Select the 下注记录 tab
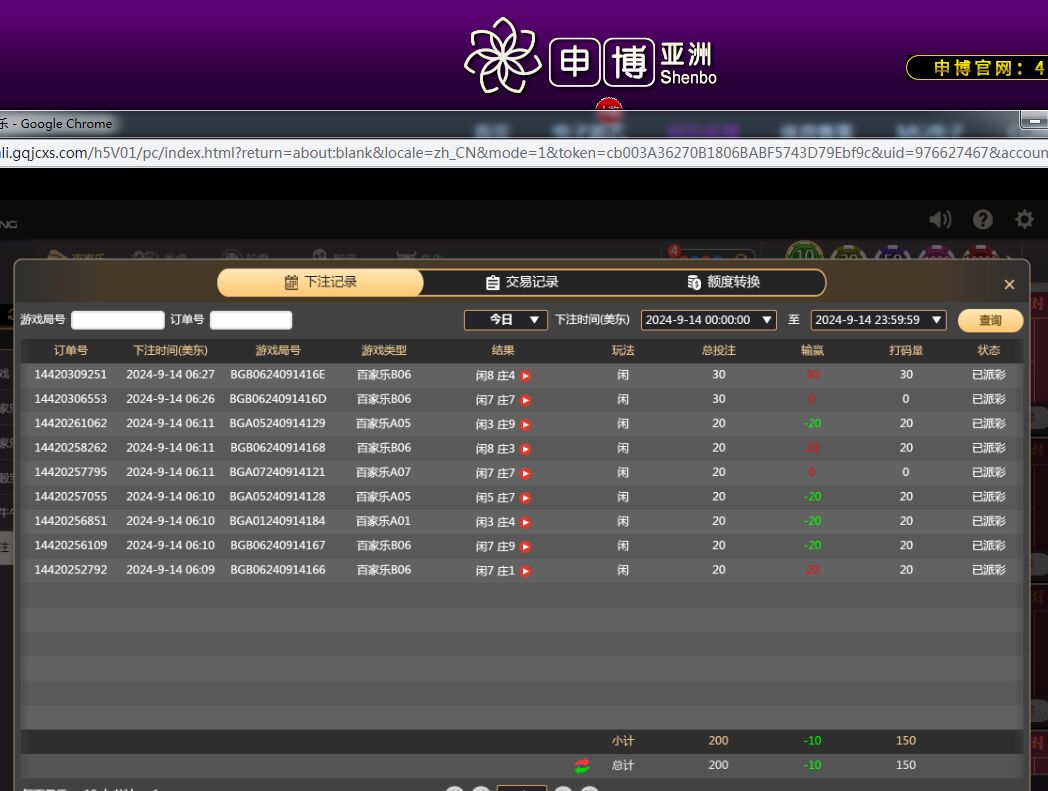 coord(320,283)
